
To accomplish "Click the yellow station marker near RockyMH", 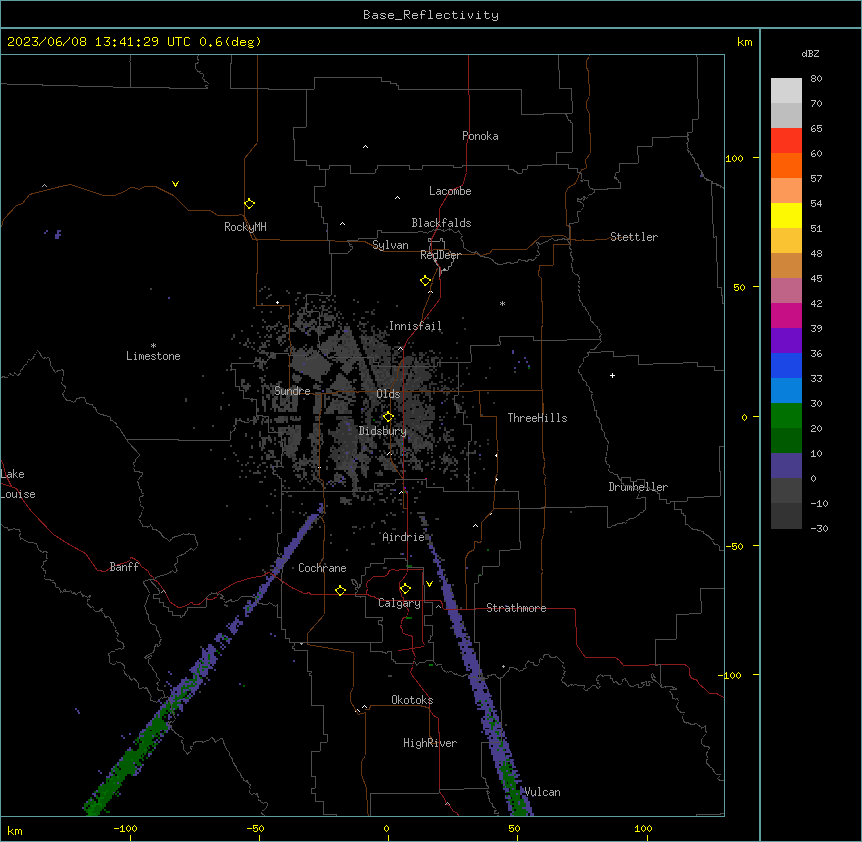I will 250,204.
